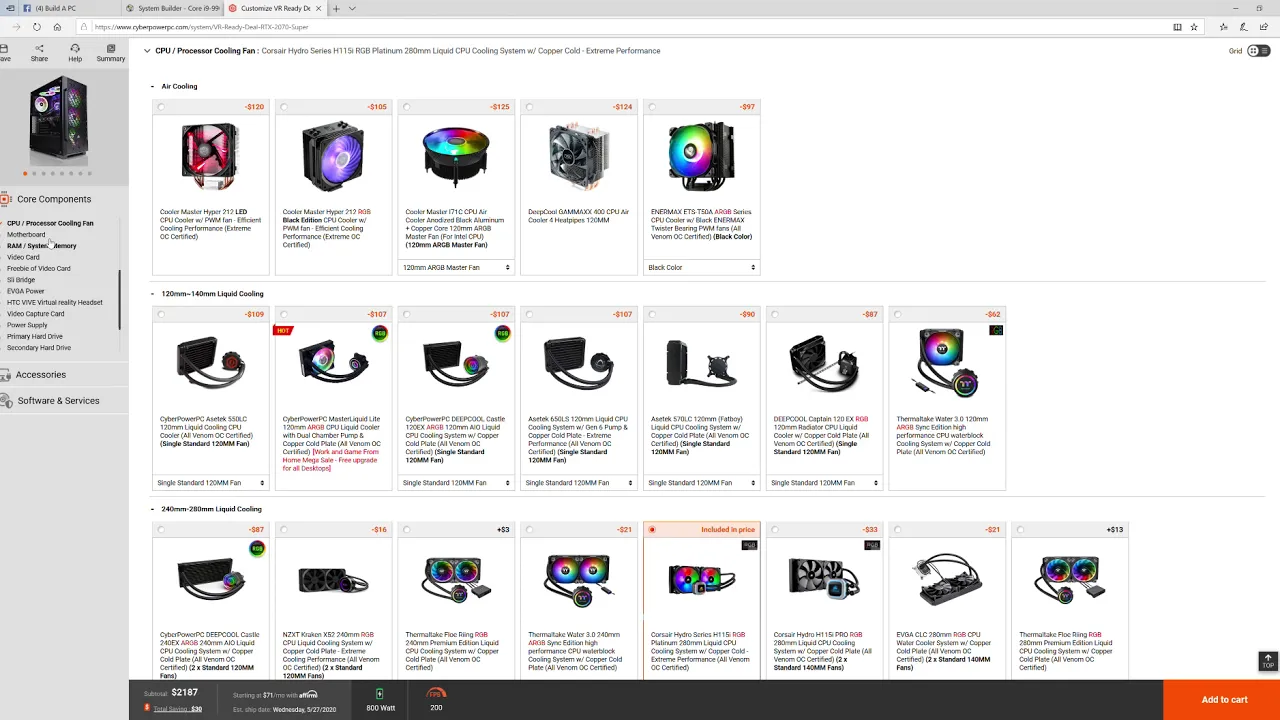Viewport: 1280px width, 720px height.
Task: Open the Summary icon
Action: pos(111,48)
